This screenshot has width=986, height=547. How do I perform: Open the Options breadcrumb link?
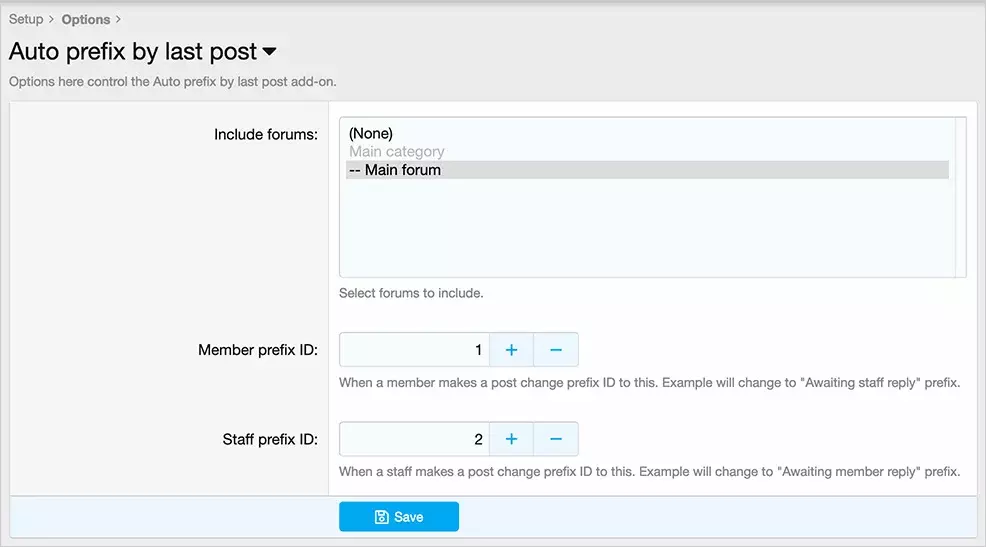[86, 19]
